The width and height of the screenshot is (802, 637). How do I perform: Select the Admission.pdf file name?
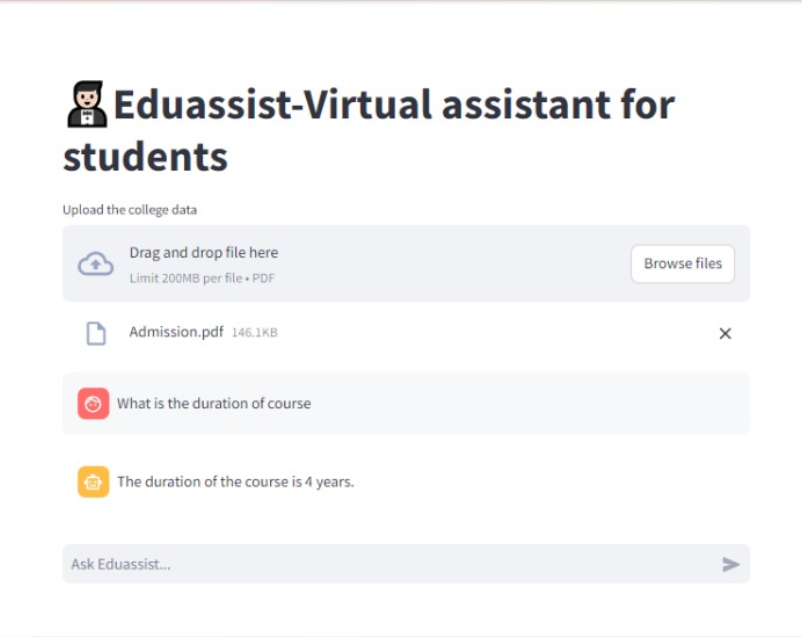(x=176, y=332)
